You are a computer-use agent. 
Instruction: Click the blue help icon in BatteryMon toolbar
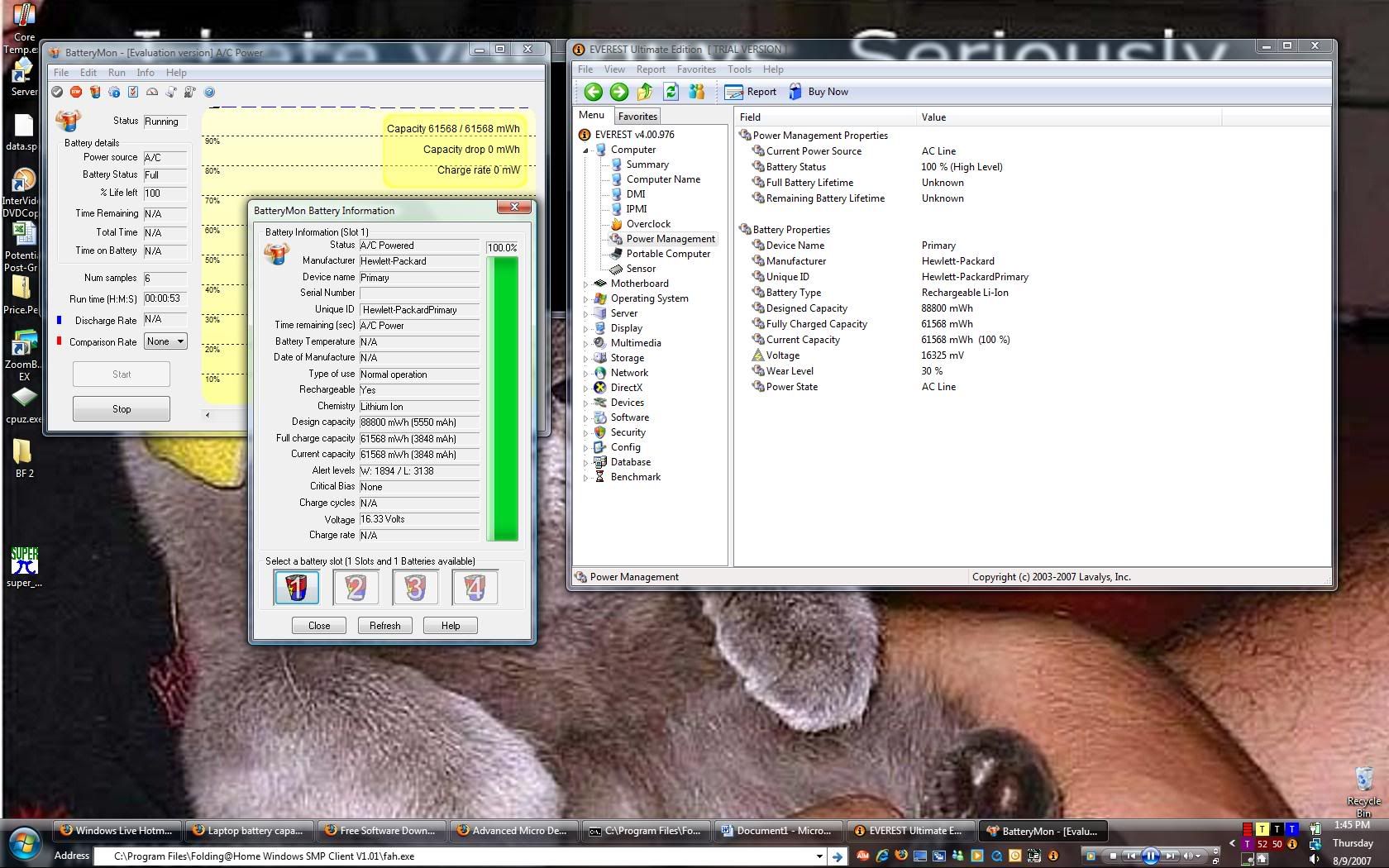point(209,93)
